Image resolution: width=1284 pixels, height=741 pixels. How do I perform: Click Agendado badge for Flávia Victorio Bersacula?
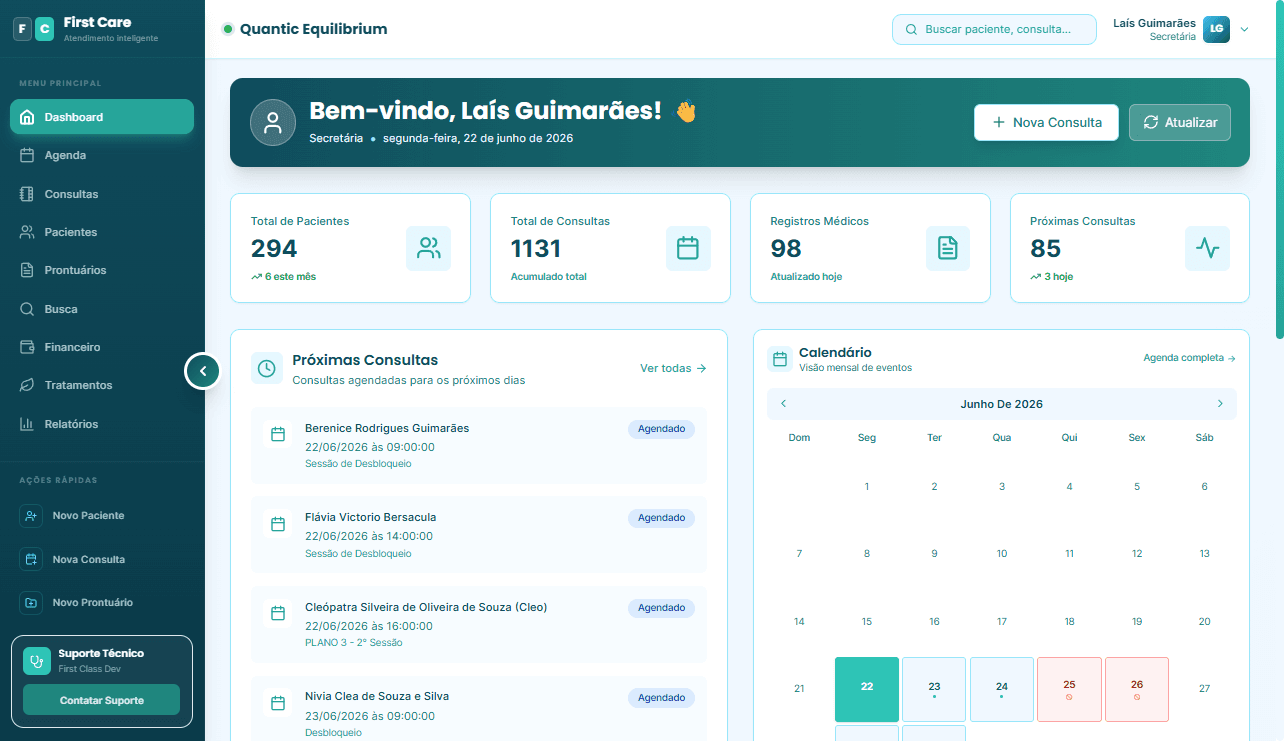661,518
